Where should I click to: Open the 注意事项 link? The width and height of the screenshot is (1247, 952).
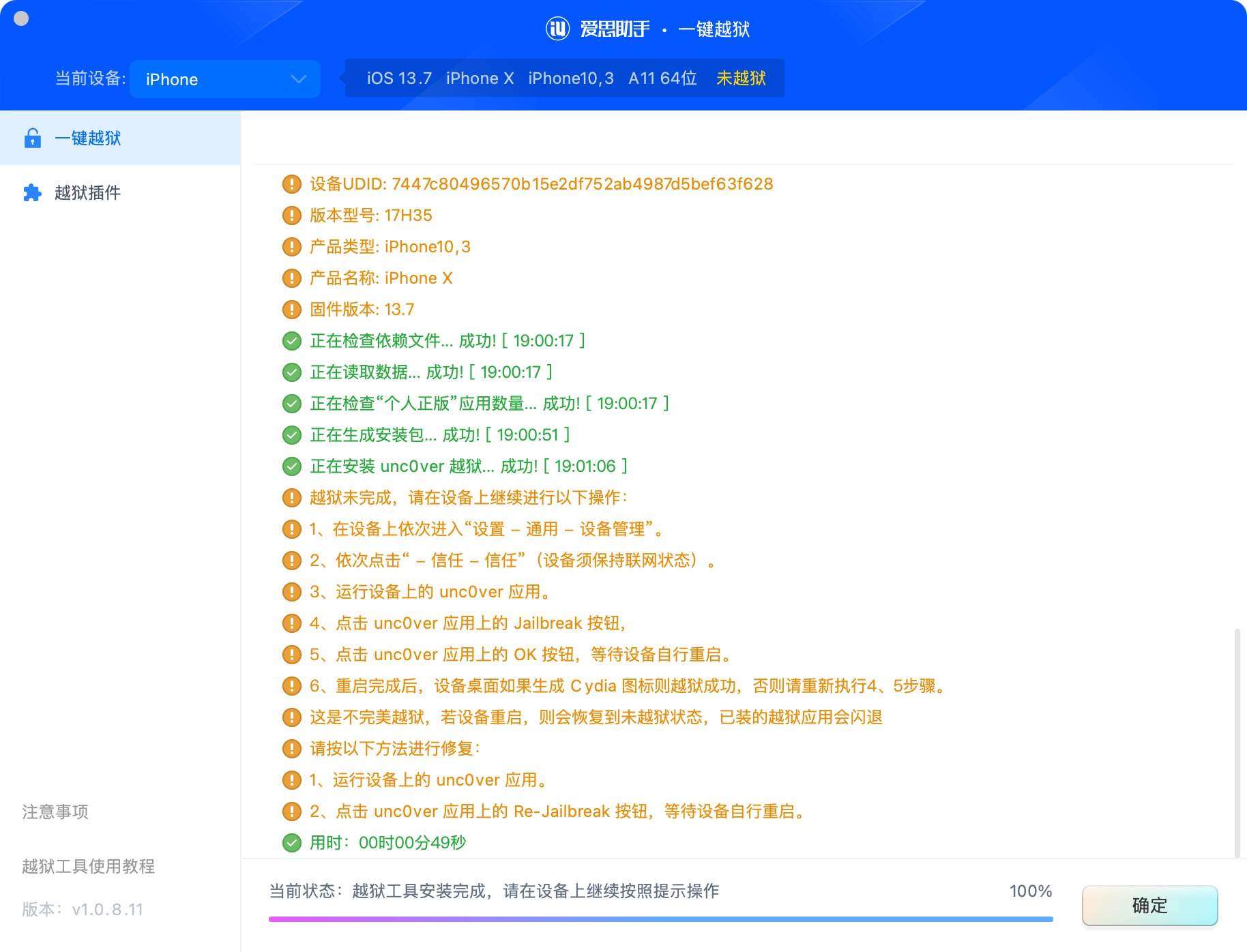coord(55,812)
